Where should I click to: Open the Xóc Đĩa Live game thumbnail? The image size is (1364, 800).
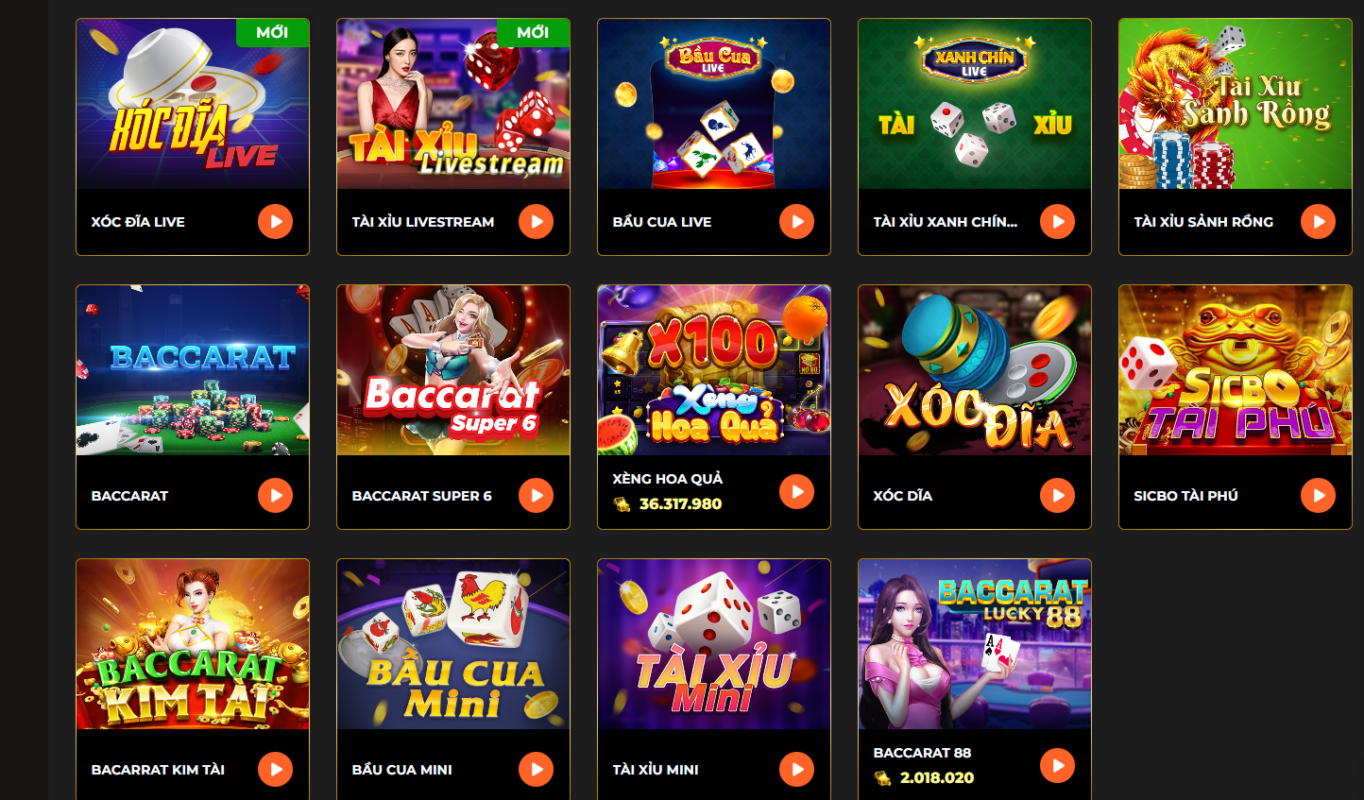pos(193,104)
